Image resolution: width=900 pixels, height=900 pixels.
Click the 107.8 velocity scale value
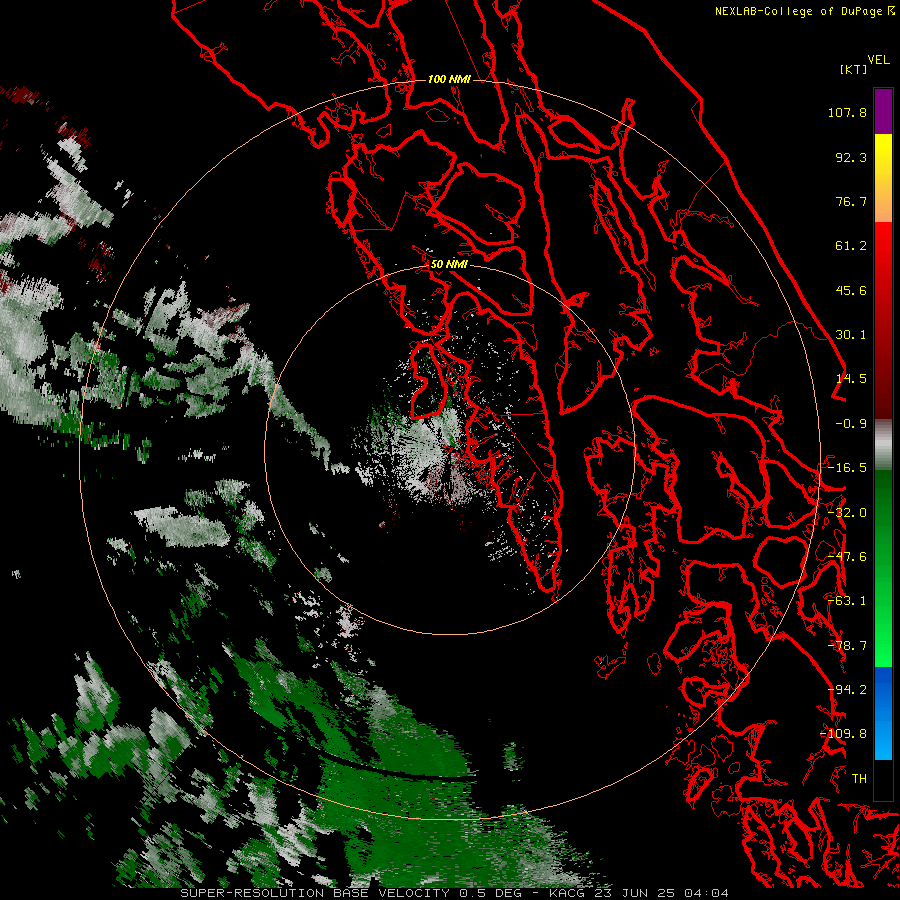(x=847, y=112)
